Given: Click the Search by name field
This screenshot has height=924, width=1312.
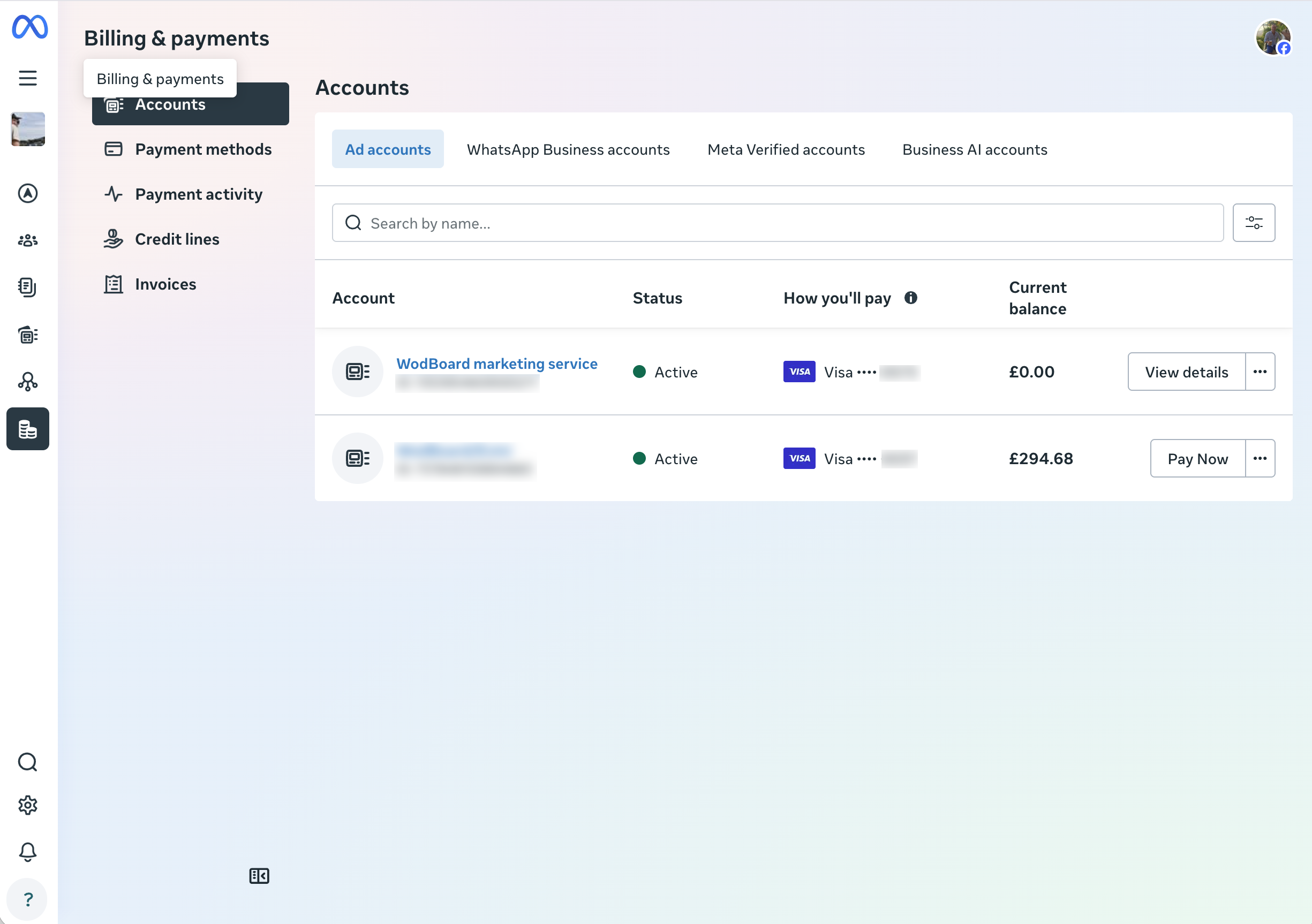Looking at the screenshot, I should point(778,223).
